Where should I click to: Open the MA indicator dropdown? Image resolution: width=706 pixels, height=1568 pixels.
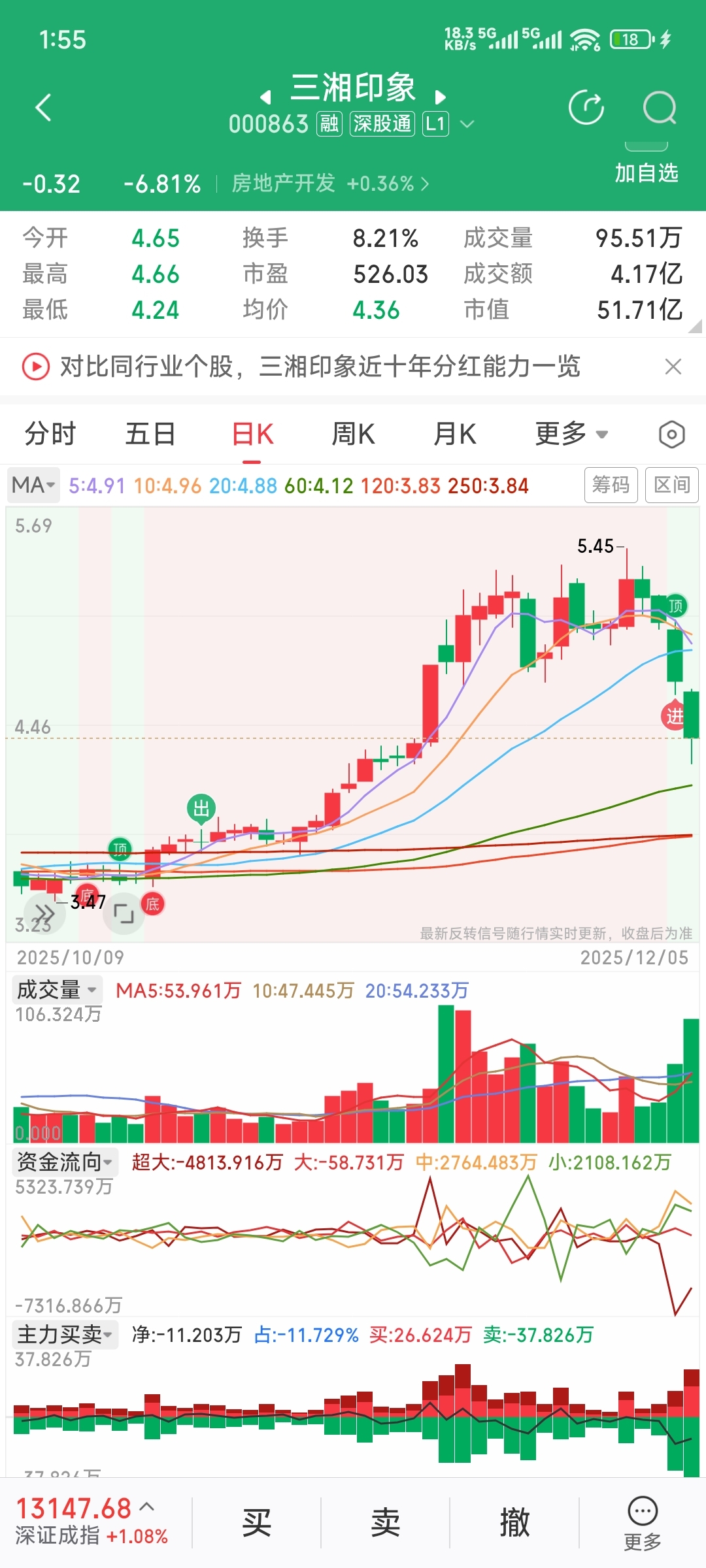[33, 485]
